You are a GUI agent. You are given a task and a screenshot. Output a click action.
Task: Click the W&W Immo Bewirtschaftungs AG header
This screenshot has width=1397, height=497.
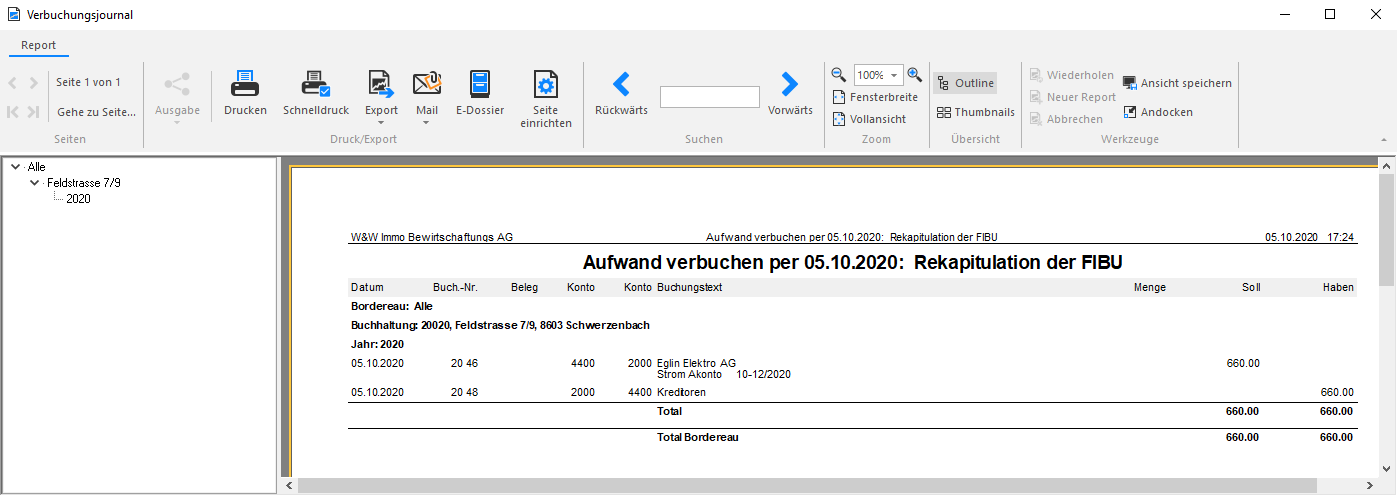coord(432,237)
